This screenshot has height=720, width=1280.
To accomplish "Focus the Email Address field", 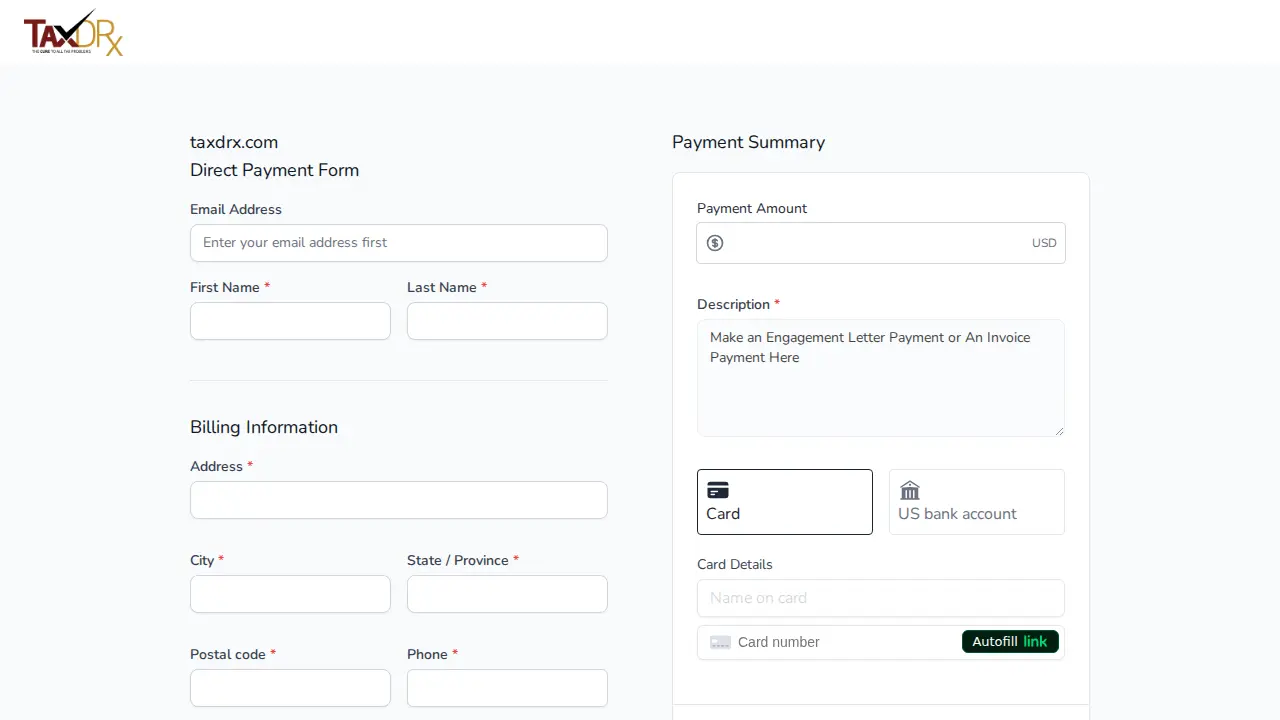I will pyautogui.click(x=399, y=243).
